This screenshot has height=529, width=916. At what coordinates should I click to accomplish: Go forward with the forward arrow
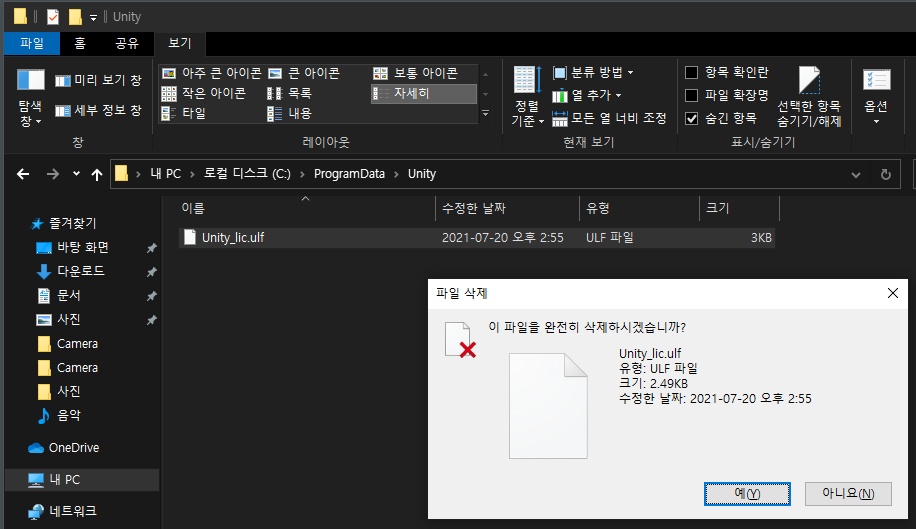53,174
